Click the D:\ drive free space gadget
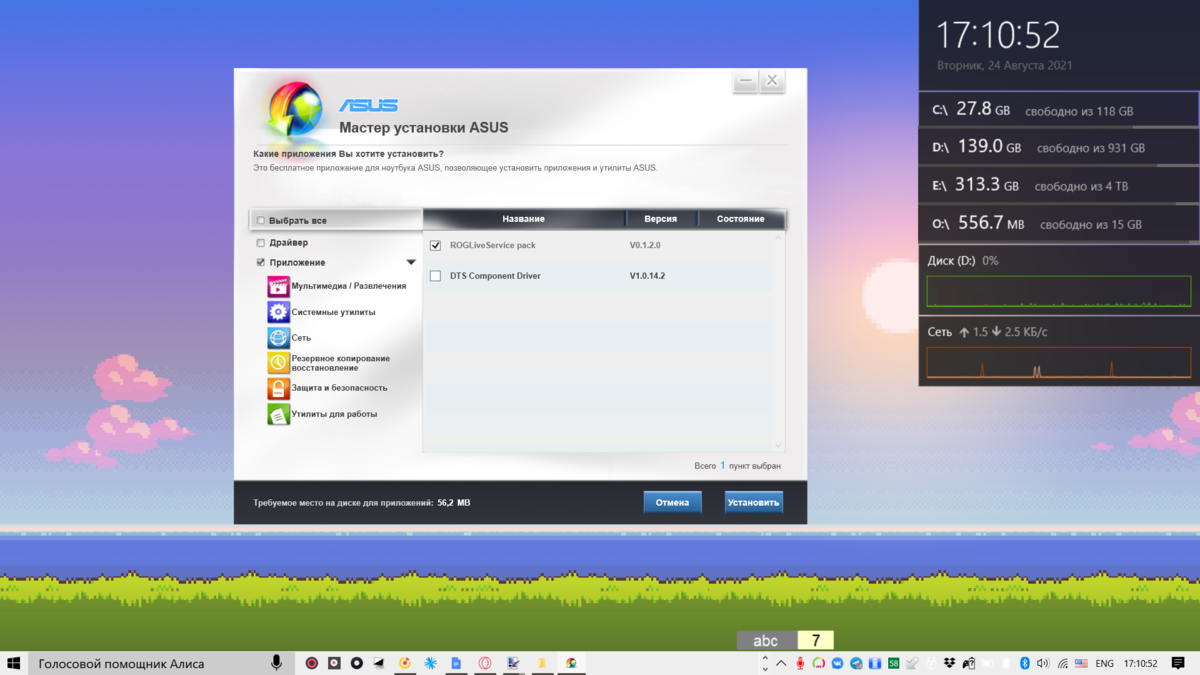This screenshot has width=1200, height=675. pos(1059,147)
